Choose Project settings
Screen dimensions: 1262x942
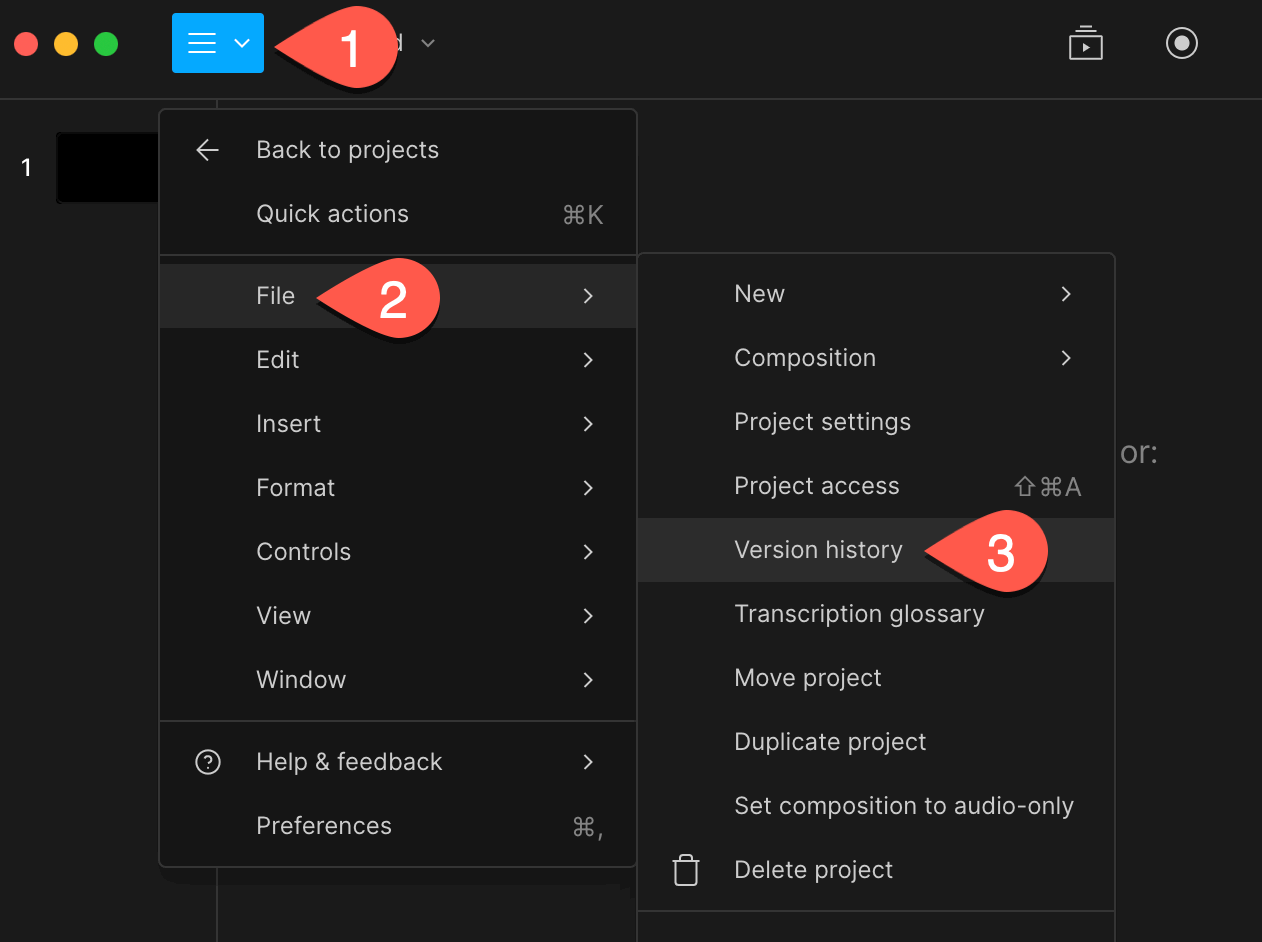[822, 422]
